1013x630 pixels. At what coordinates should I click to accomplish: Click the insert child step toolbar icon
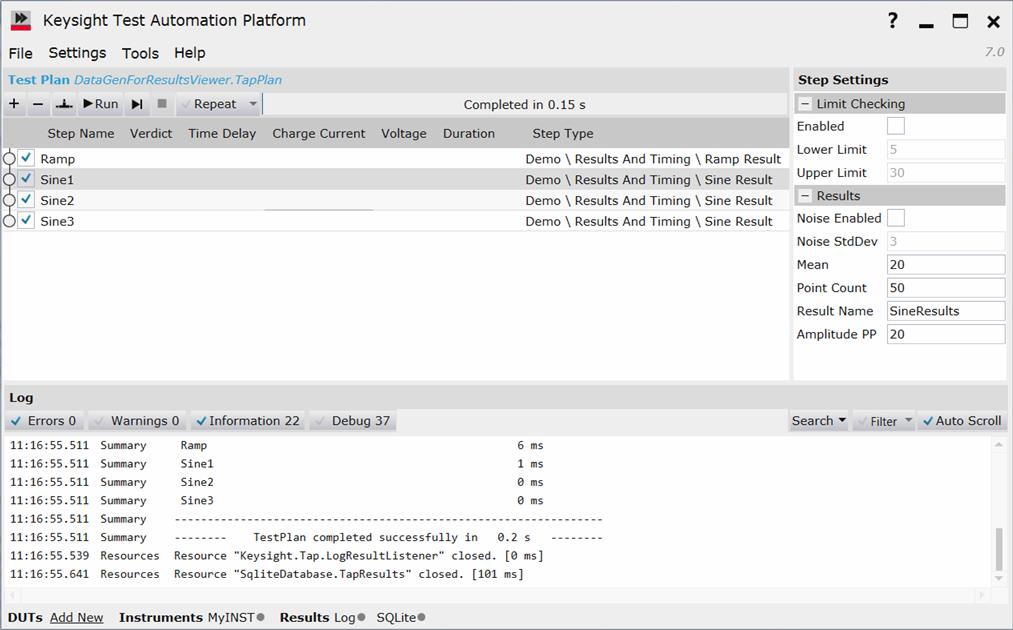[x=63, y=104]
